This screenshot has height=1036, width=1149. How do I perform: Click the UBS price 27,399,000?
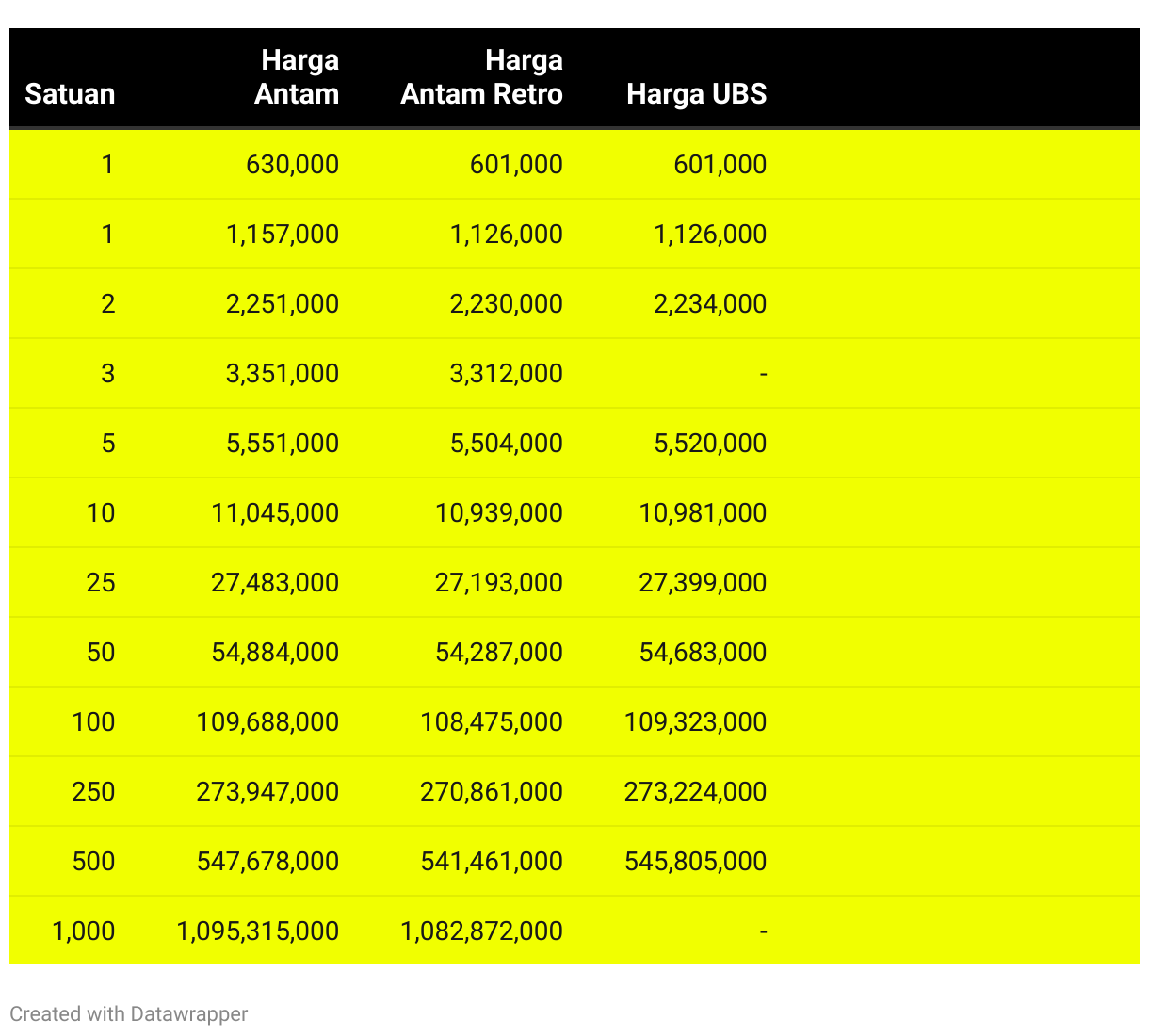coord(704,583)
